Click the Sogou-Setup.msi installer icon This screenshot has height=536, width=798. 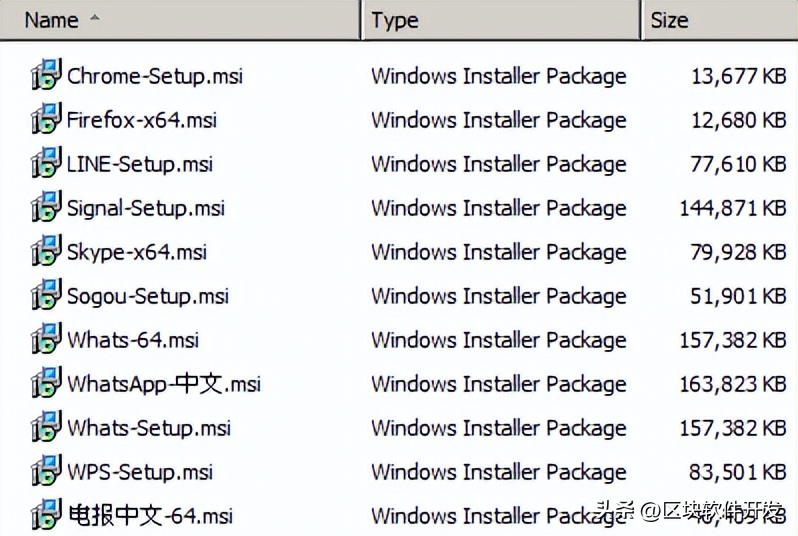click(46, 295)
